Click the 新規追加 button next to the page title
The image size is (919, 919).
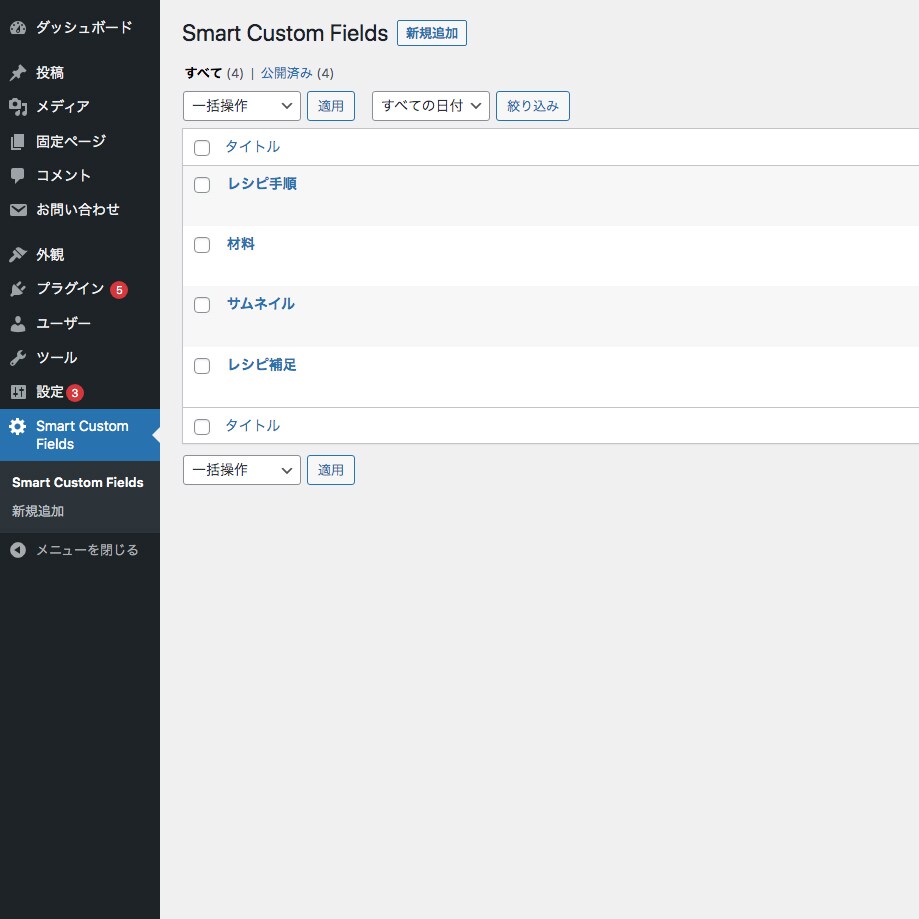pos(432,33)
